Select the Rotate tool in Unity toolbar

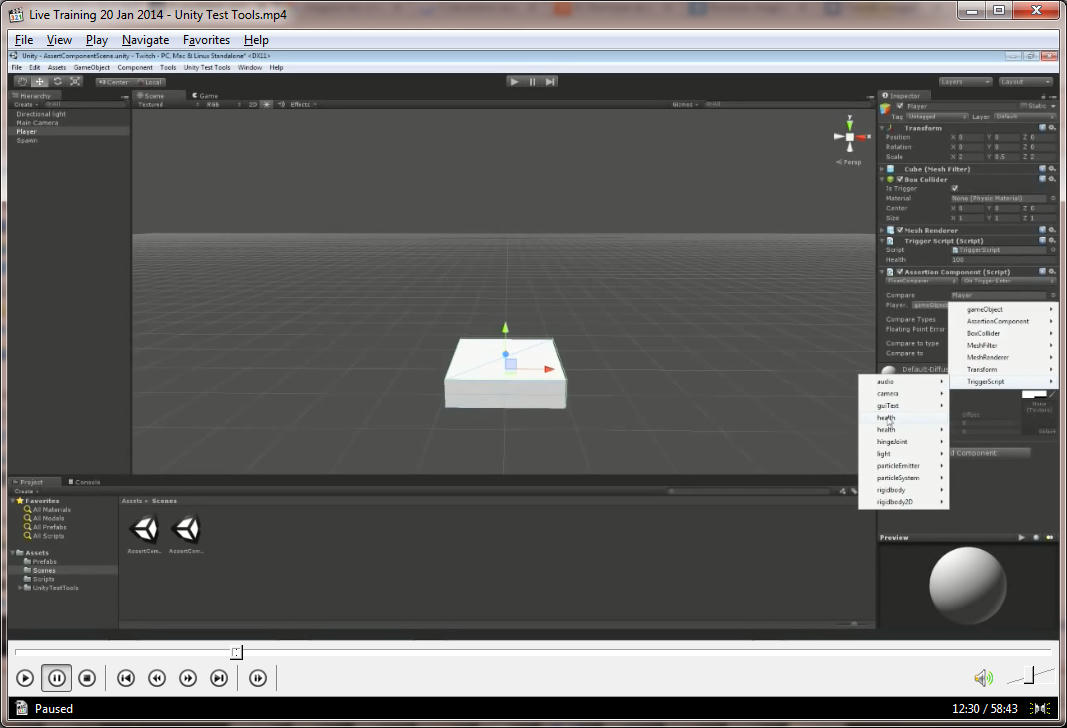[x=57, y=82]
